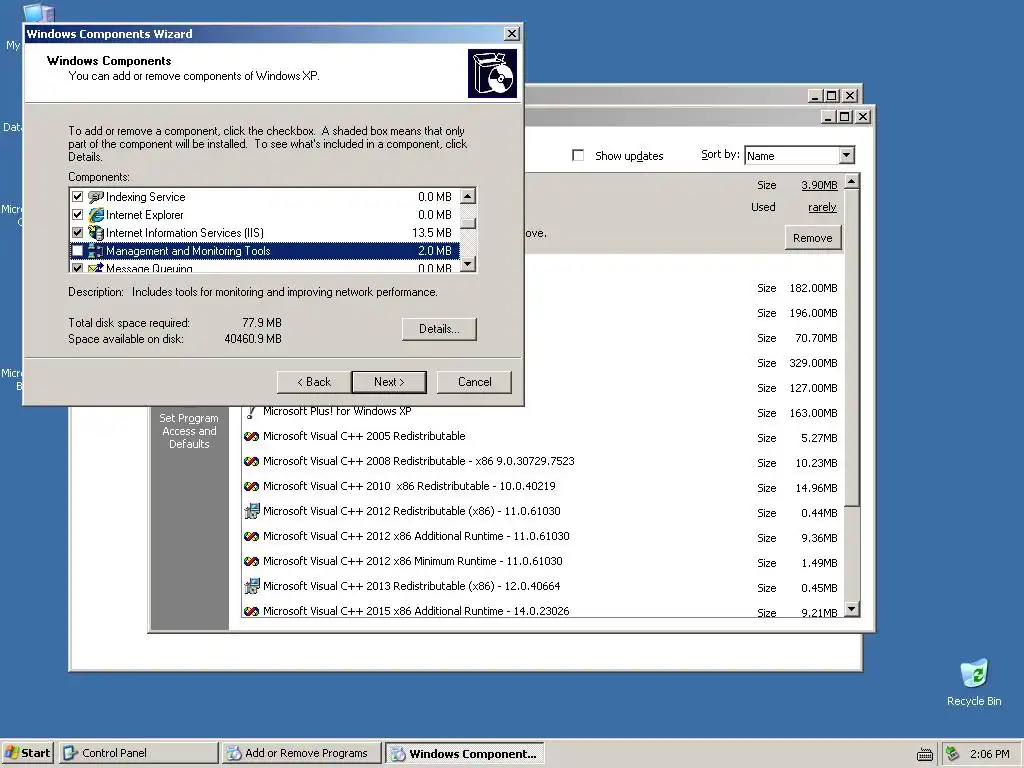Click the Visual C++ 2013 Redistributable icon

[x=251, y=586]
